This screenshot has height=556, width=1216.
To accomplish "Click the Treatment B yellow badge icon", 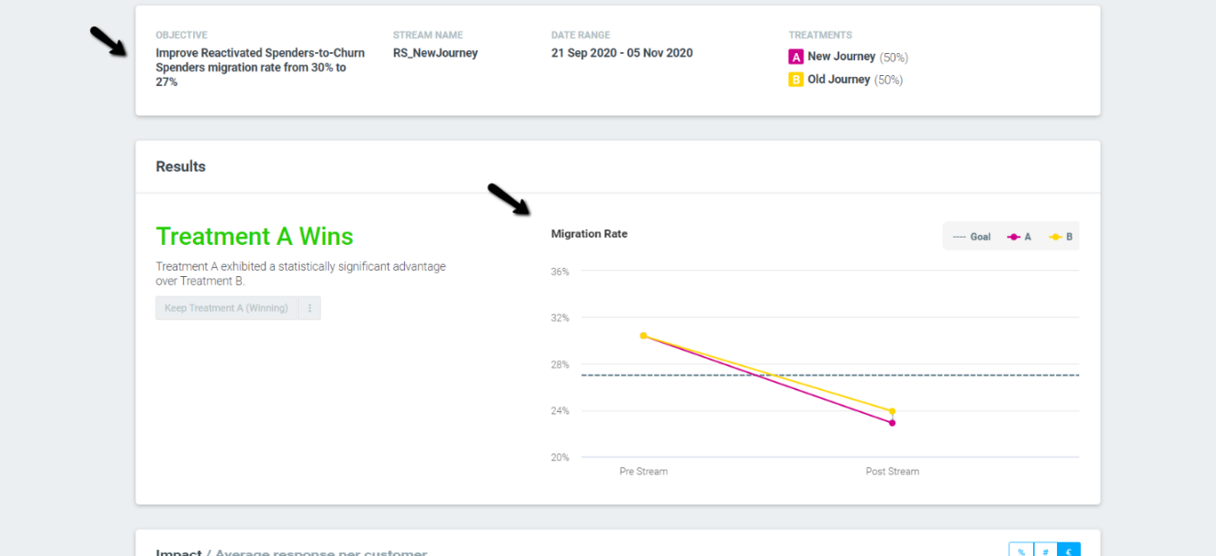I will tap(796, 80).
